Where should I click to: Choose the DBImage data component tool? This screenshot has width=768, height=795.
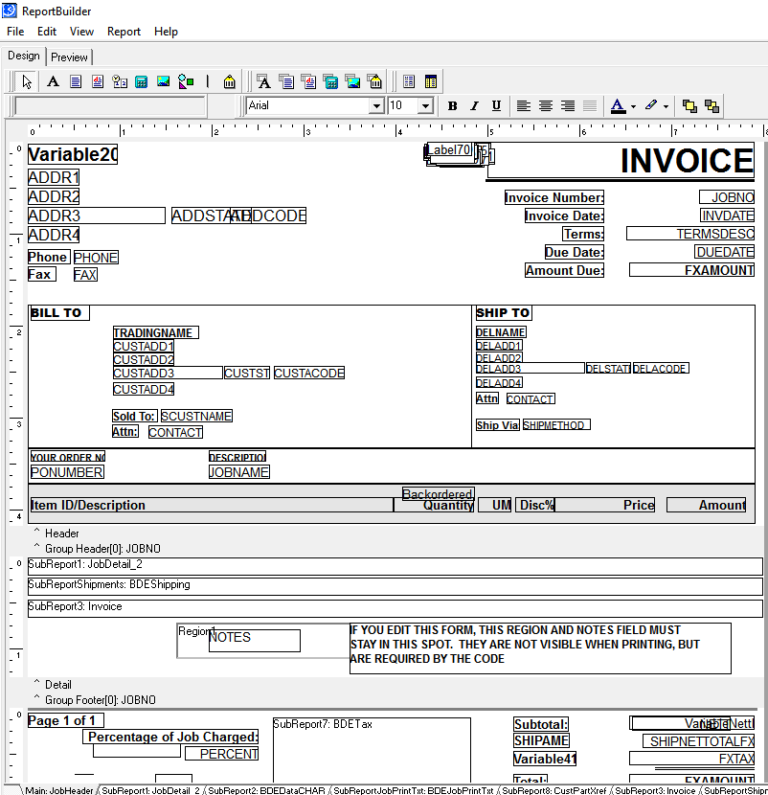(x=353, y=82)
